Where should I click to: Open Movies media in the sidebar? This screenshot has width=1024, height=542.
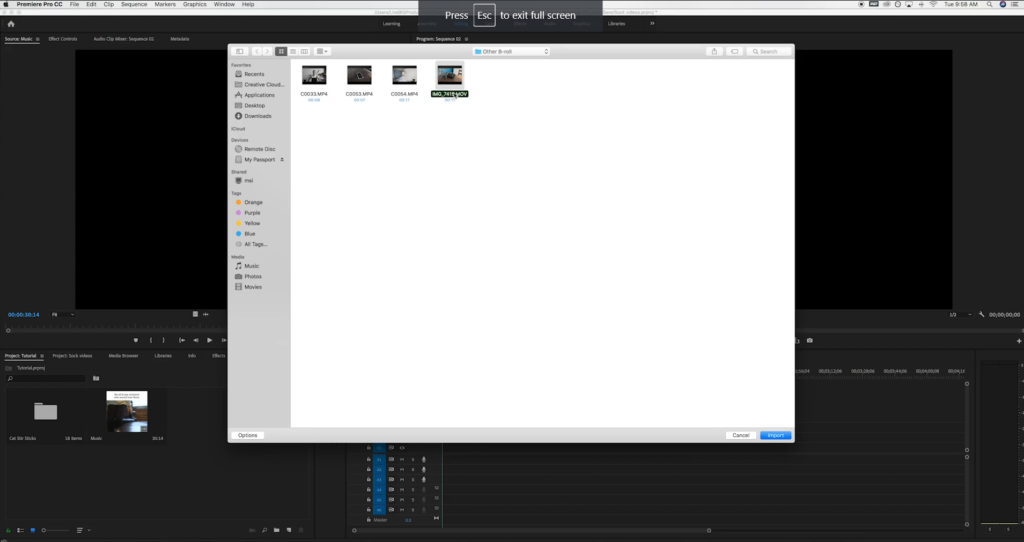pos(249,287)
